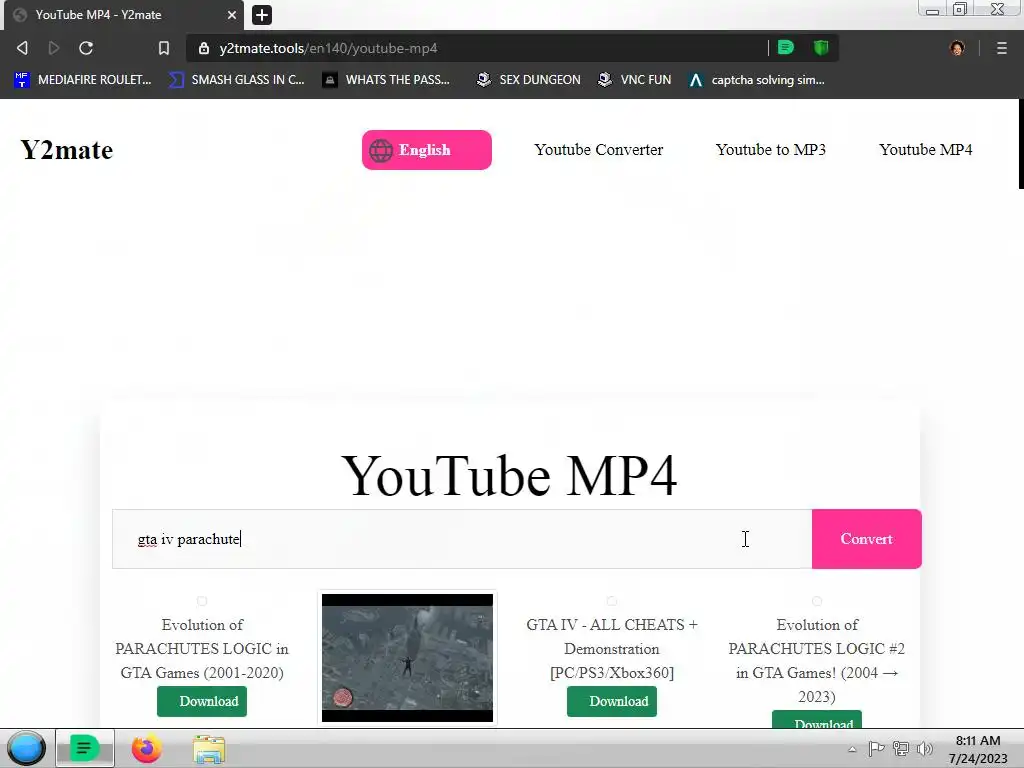
Task: Open the VNC FUN bookmark
Action: (635, 80)
